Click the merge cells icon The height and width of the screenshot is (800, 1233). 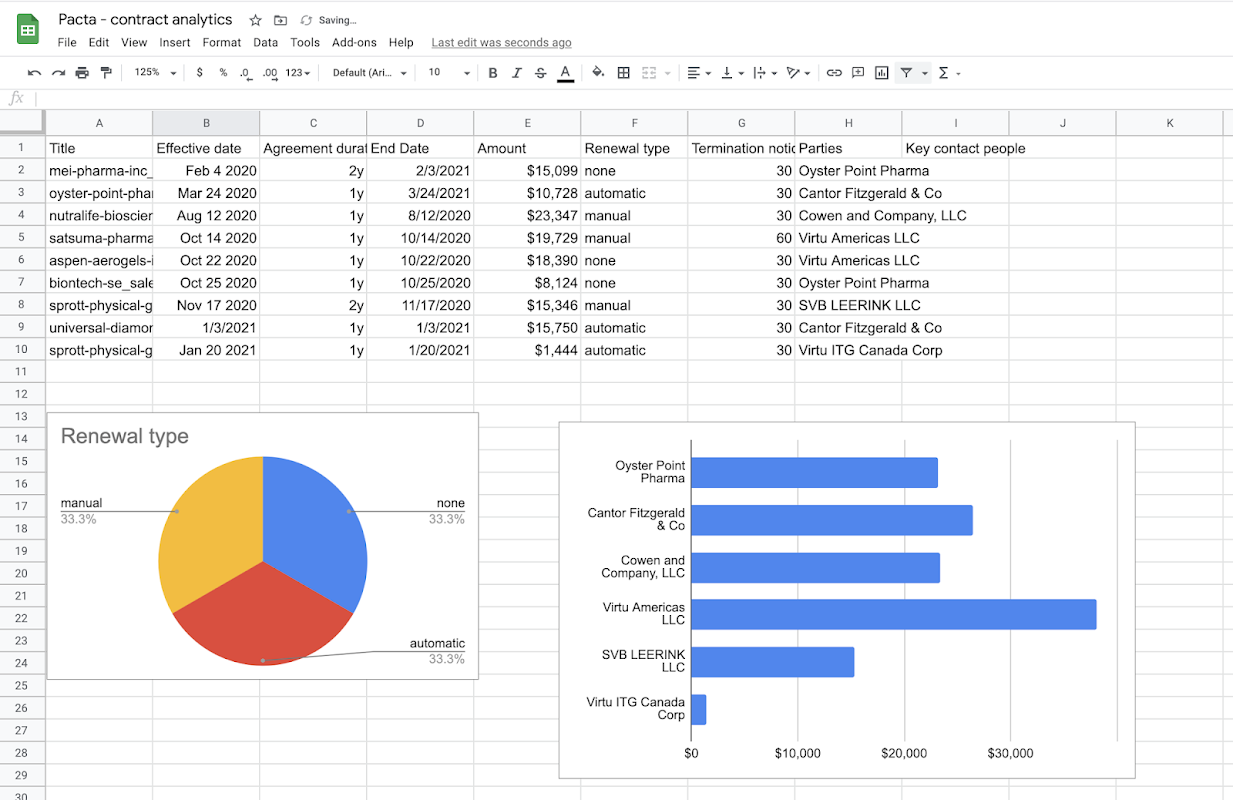[x=648, y=73]
